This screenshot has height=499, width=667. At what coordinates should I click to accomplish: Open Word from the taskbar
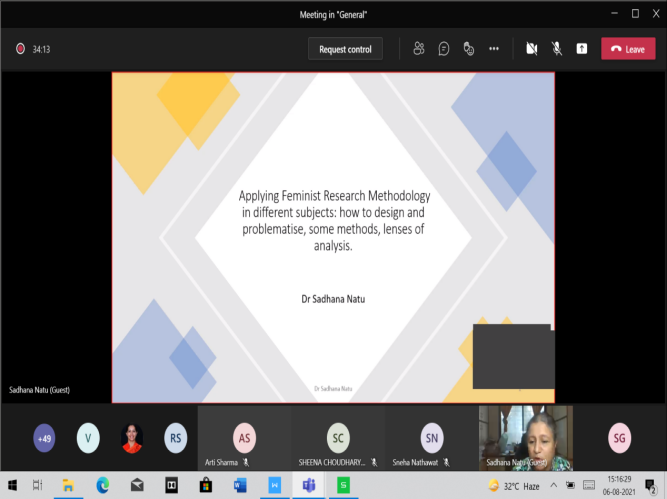pos(239,485)
